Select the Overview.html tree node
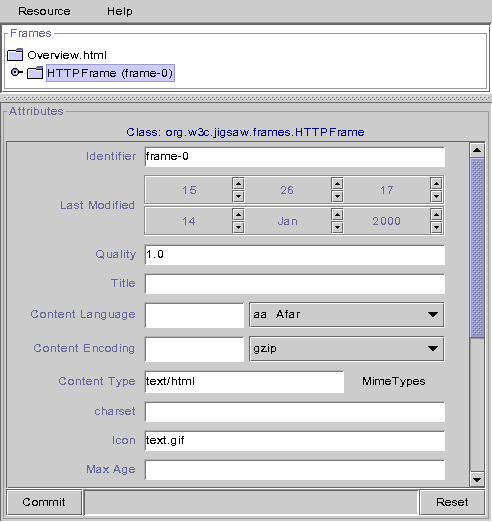This screenshot has height=522, width=492. pos(67,55)
